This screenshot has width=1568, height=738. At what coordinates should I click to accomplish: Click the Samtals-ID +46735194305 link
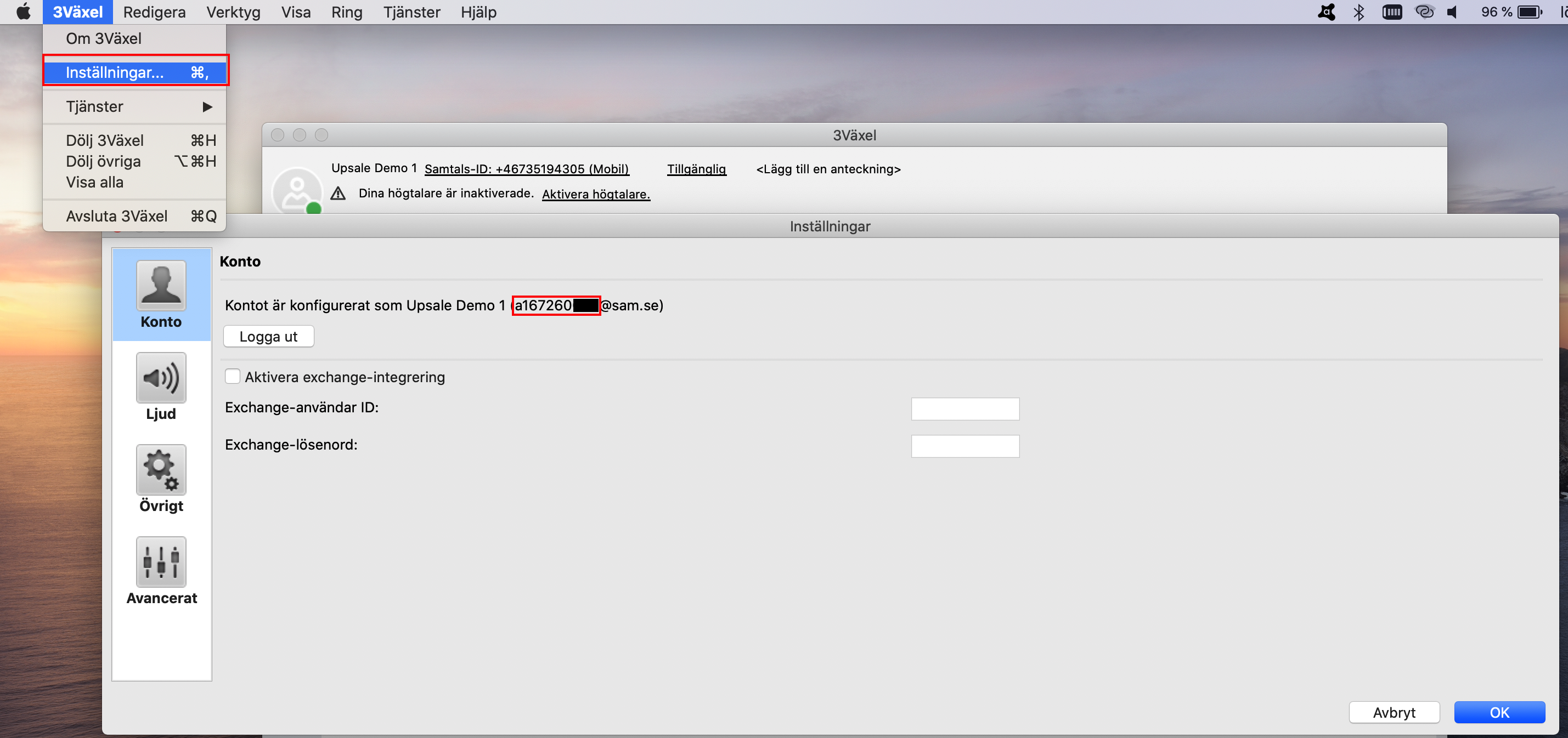pyautogui.click(x=527, y=169)
